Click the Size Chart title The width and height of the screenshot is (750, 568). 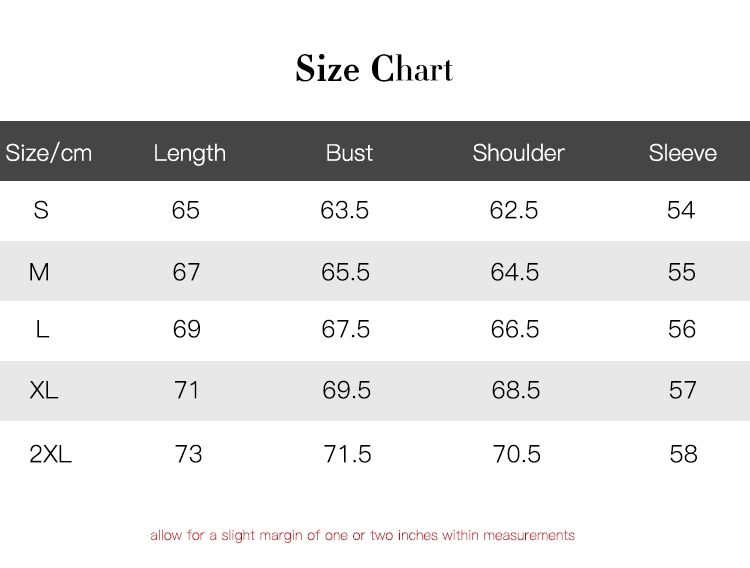[374, 69]
